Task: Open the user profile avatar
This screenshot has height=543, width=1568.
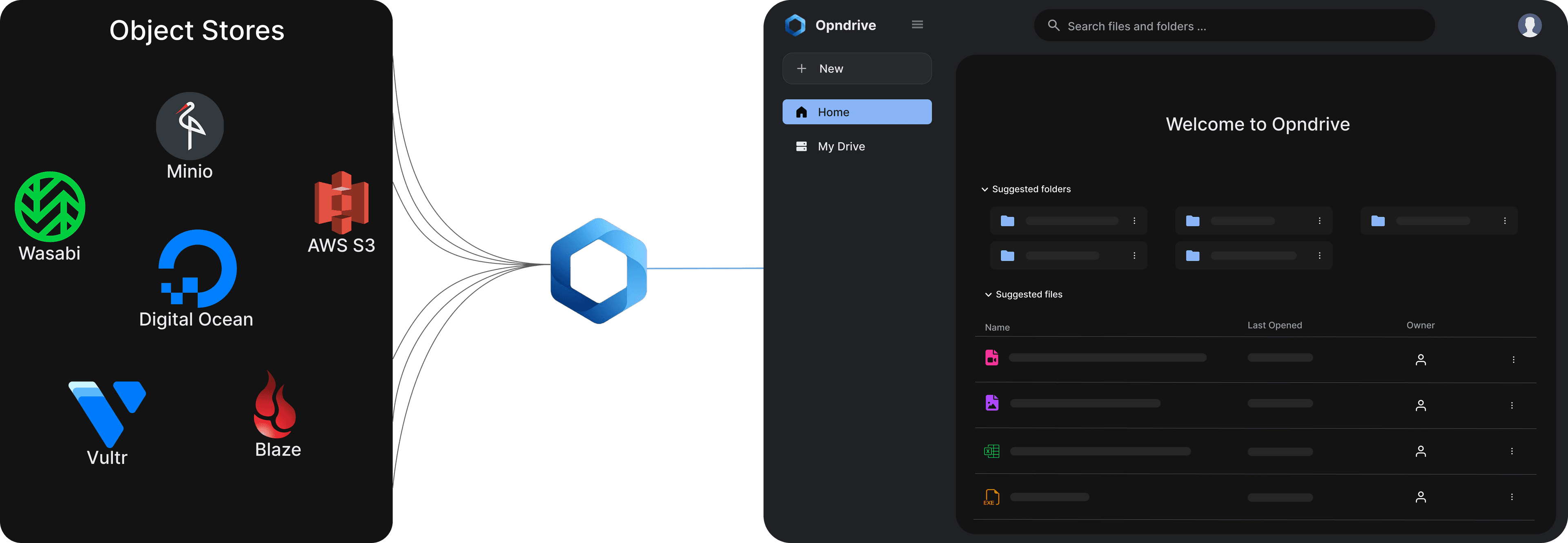Action: (x=1529, y=26)
